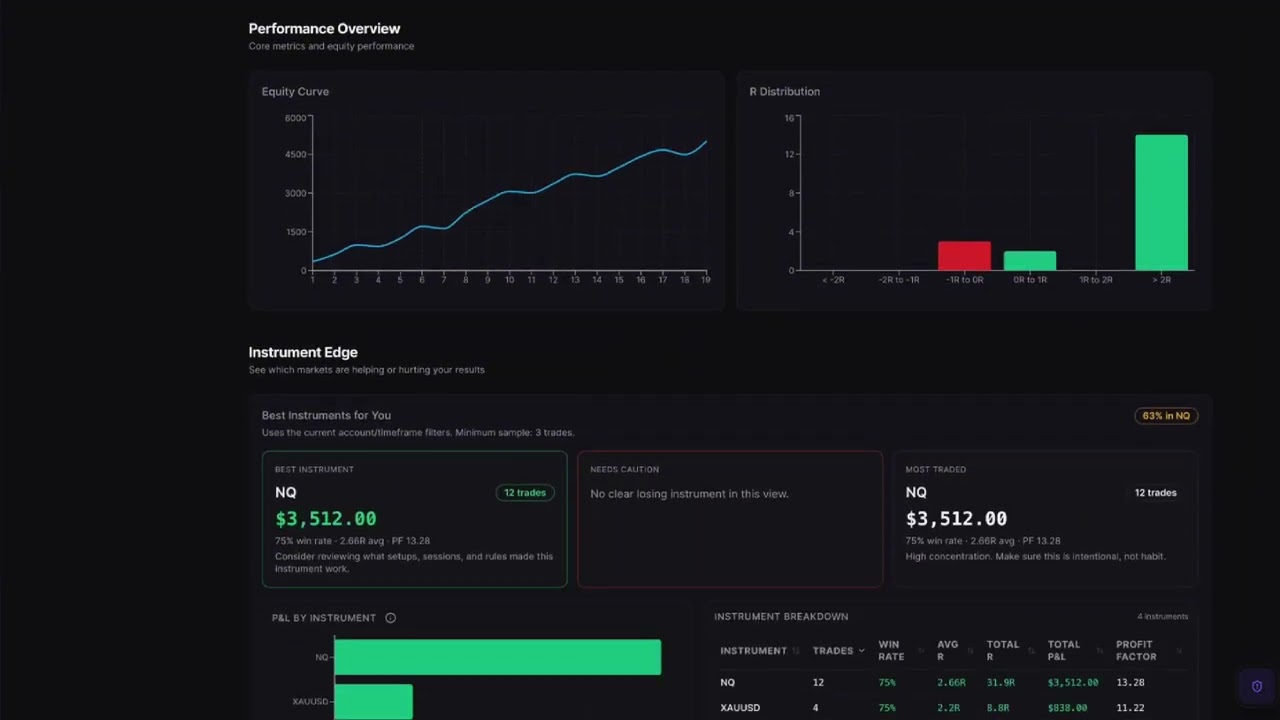Sort table by Total P&L header
The width and height of the screenshot is (1280, 720).
coord(1064,651)
